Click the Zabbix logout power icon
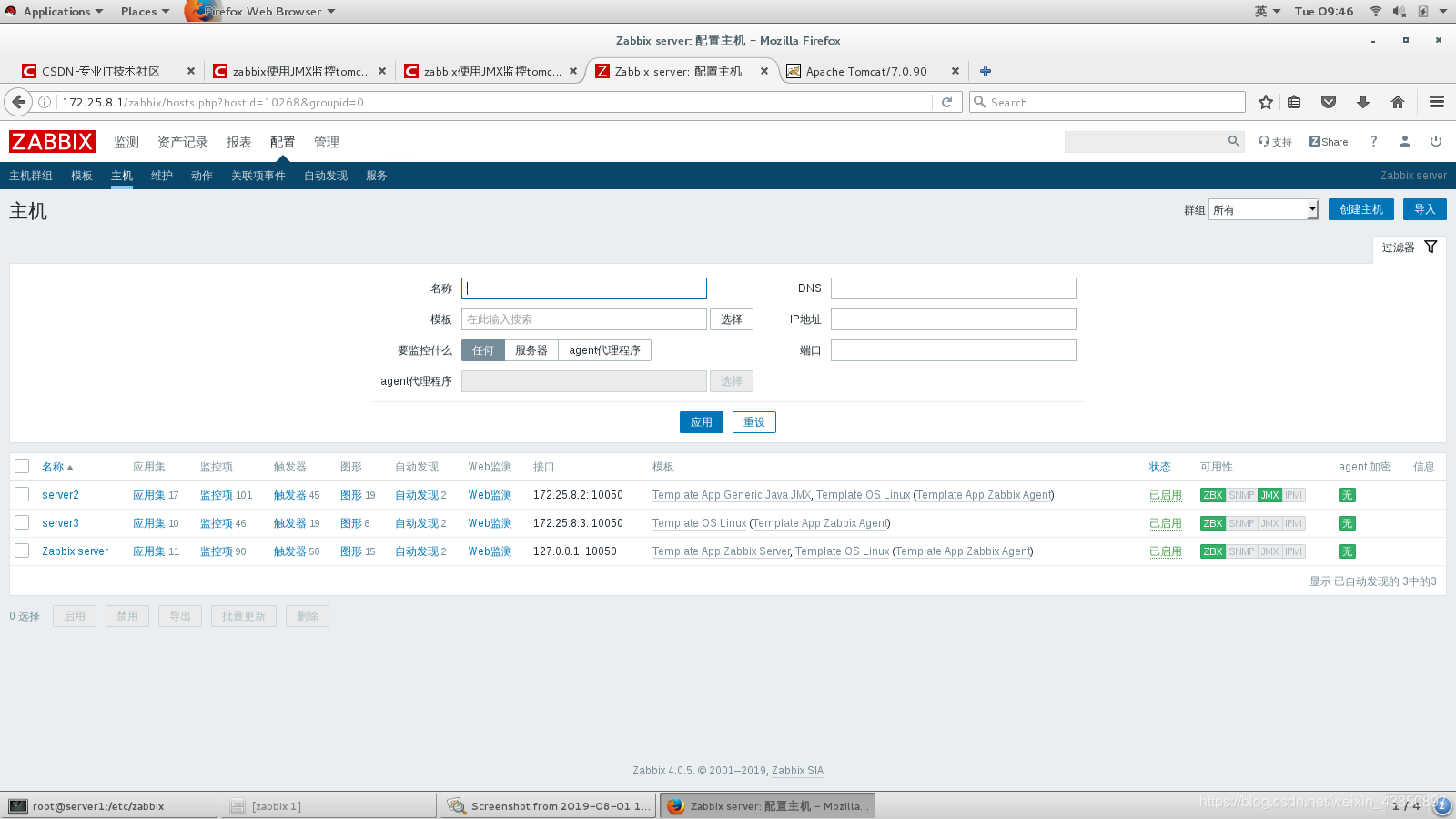 (1436, 141)
